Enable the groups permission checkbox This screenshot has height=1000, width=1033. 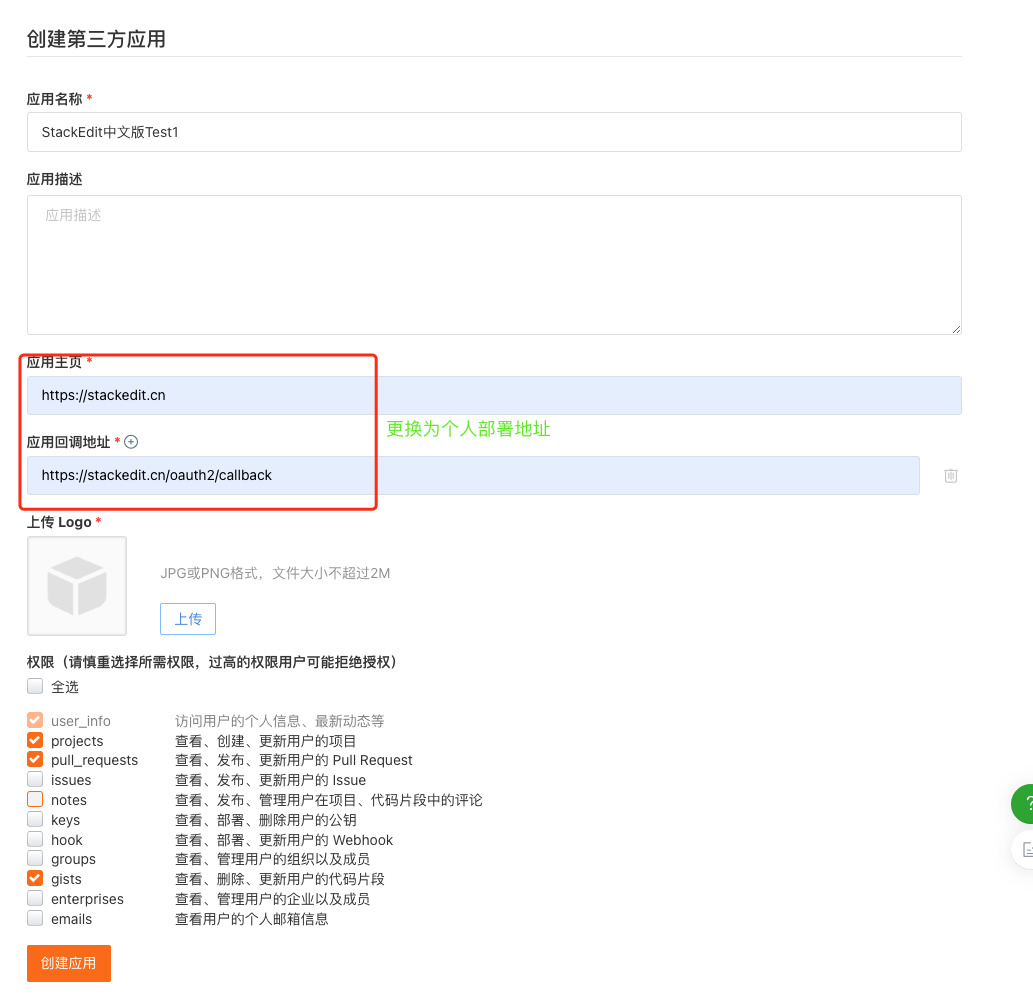(35, 858)
